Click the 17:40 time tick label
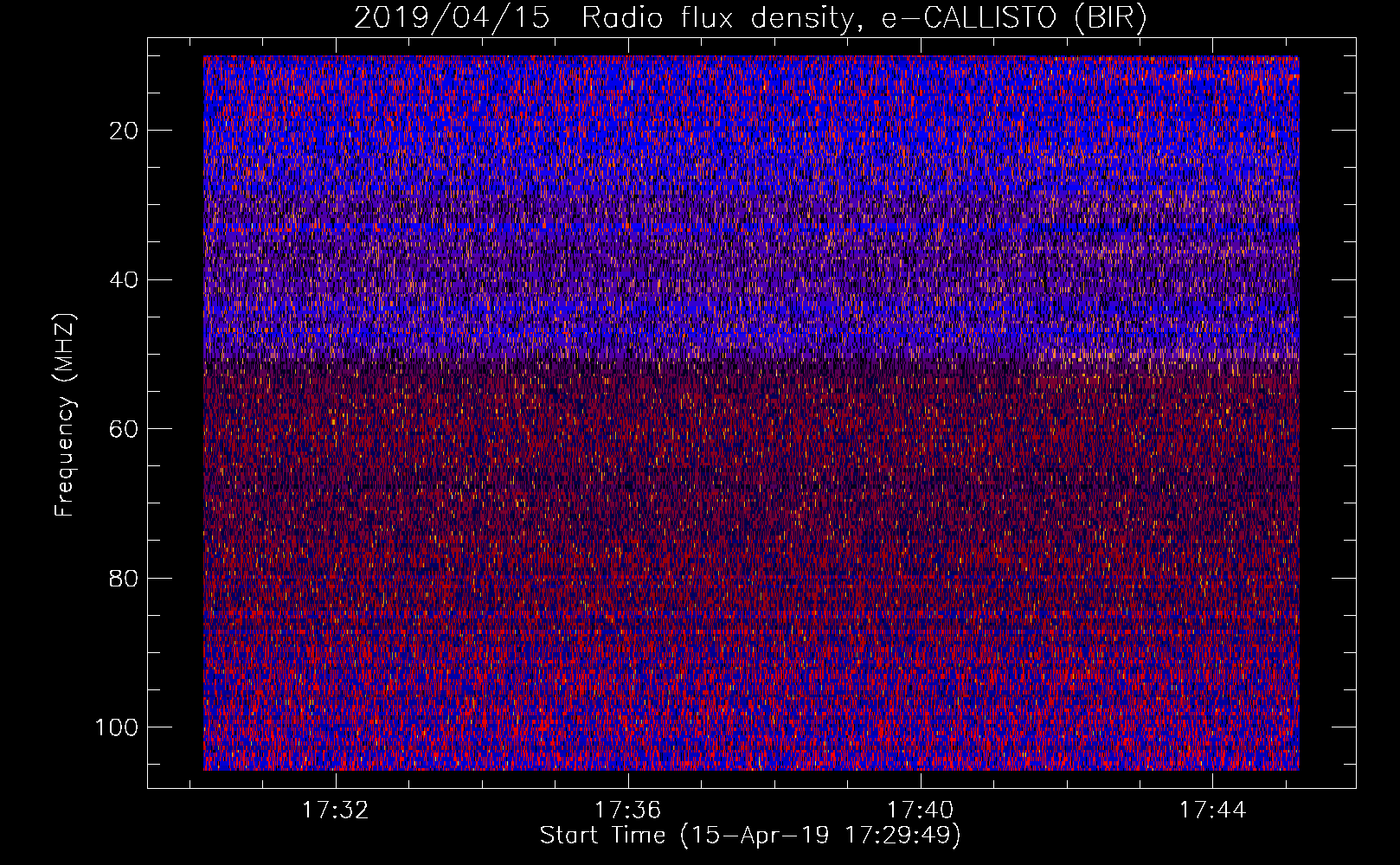Screen dimensions: 1400x865 [920, 810]
